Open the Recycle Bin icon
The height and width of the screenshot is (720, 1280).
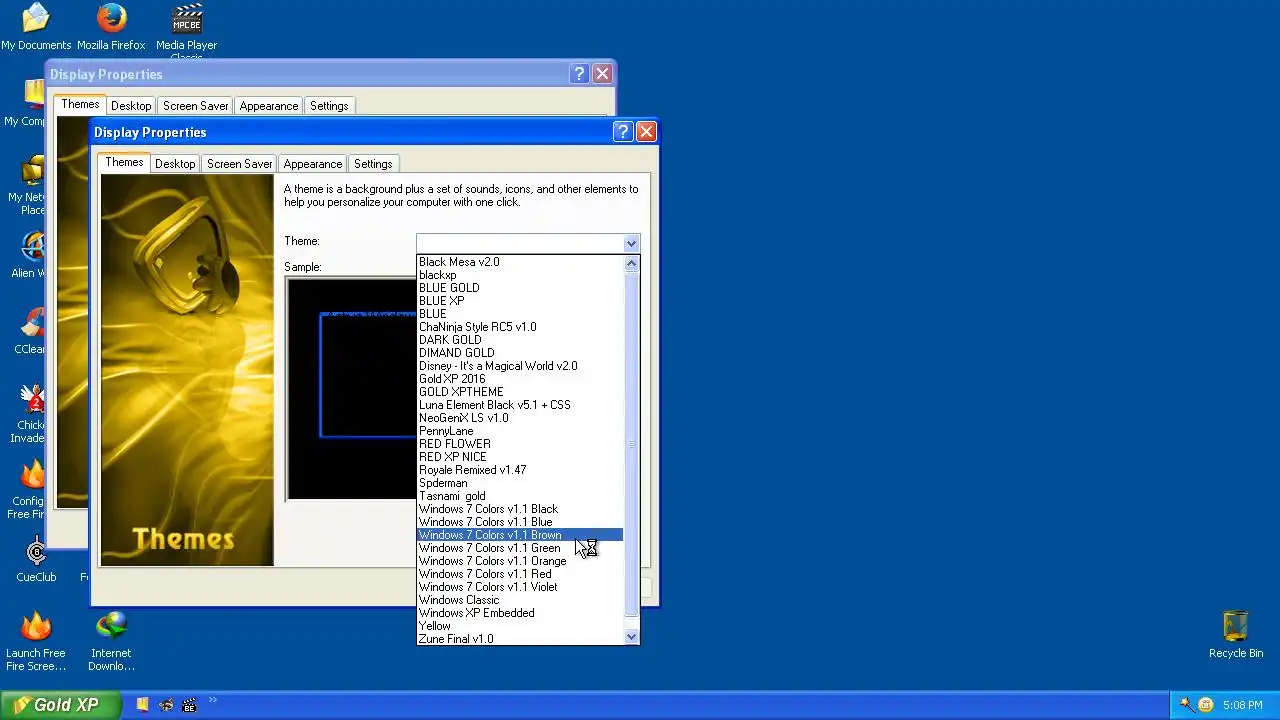click(x=1236, y=635)
